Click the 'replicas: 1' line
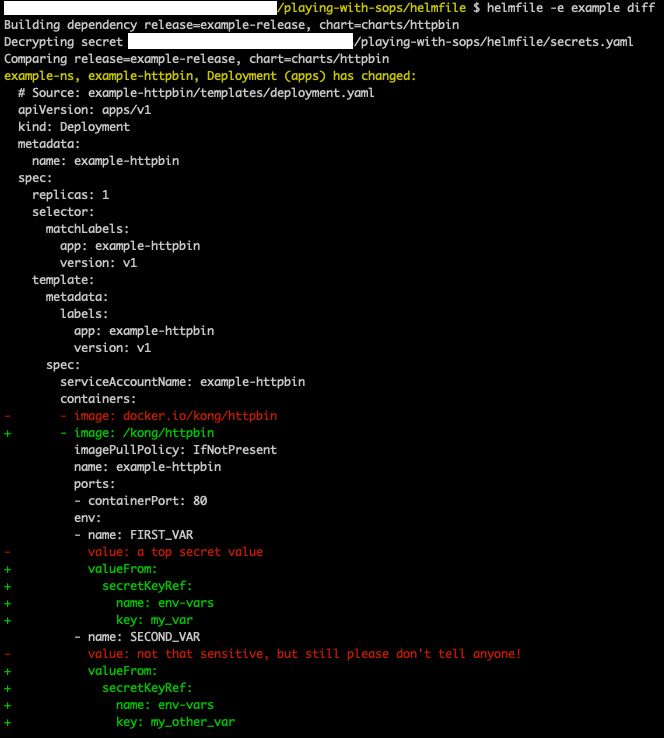 tap(70, 194)
